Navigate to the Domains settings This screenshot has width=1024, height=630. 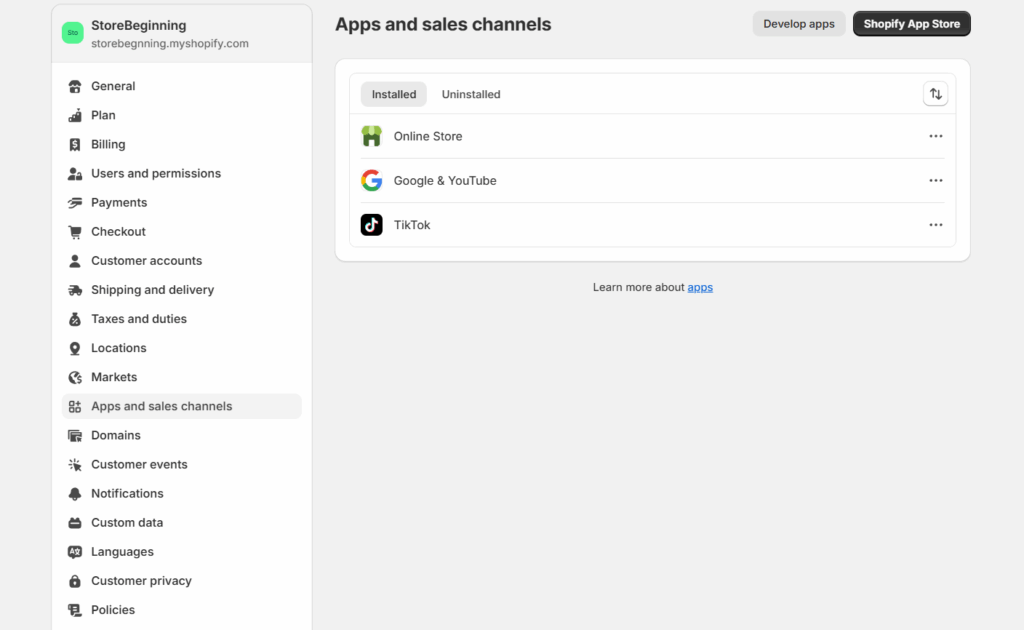(x=116, y=435)
